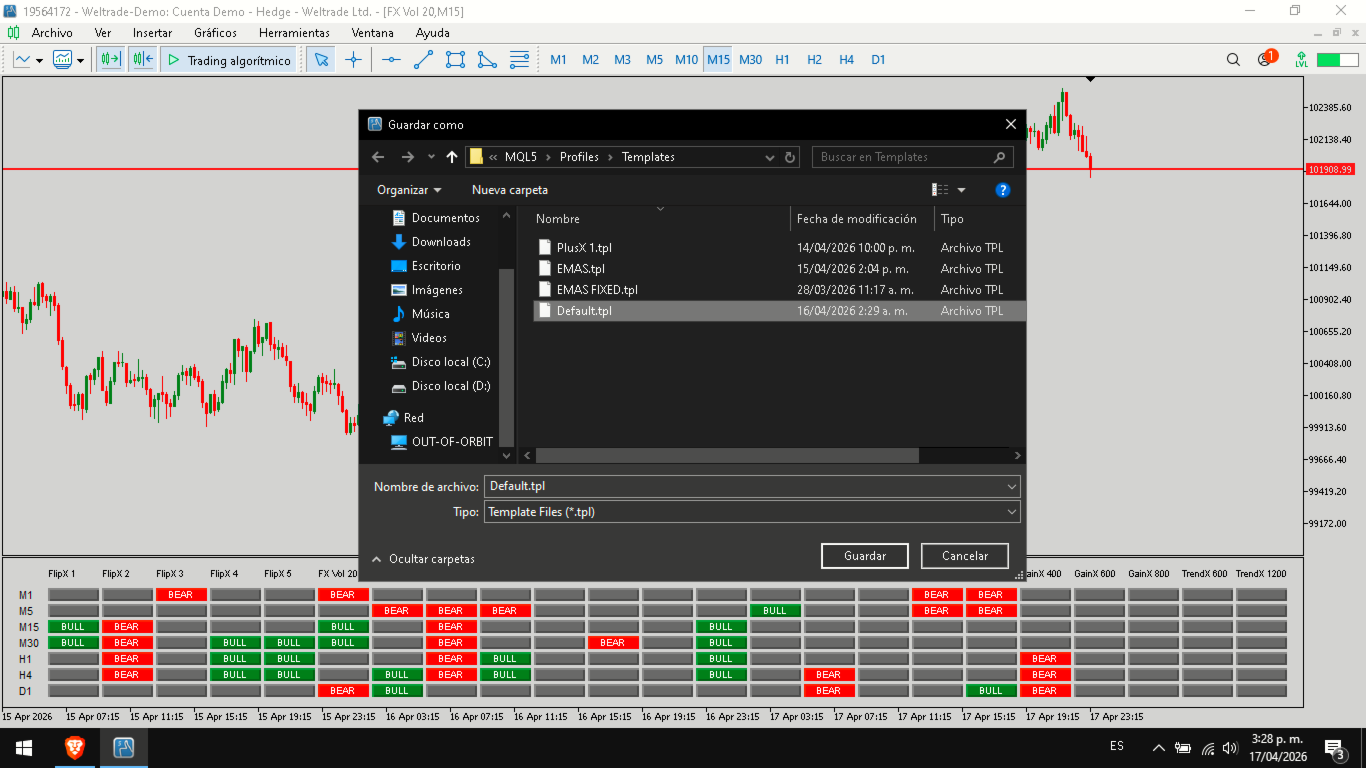Open the blue help icon in dialog
1366x768 pixels.
tap(1002, 190)
